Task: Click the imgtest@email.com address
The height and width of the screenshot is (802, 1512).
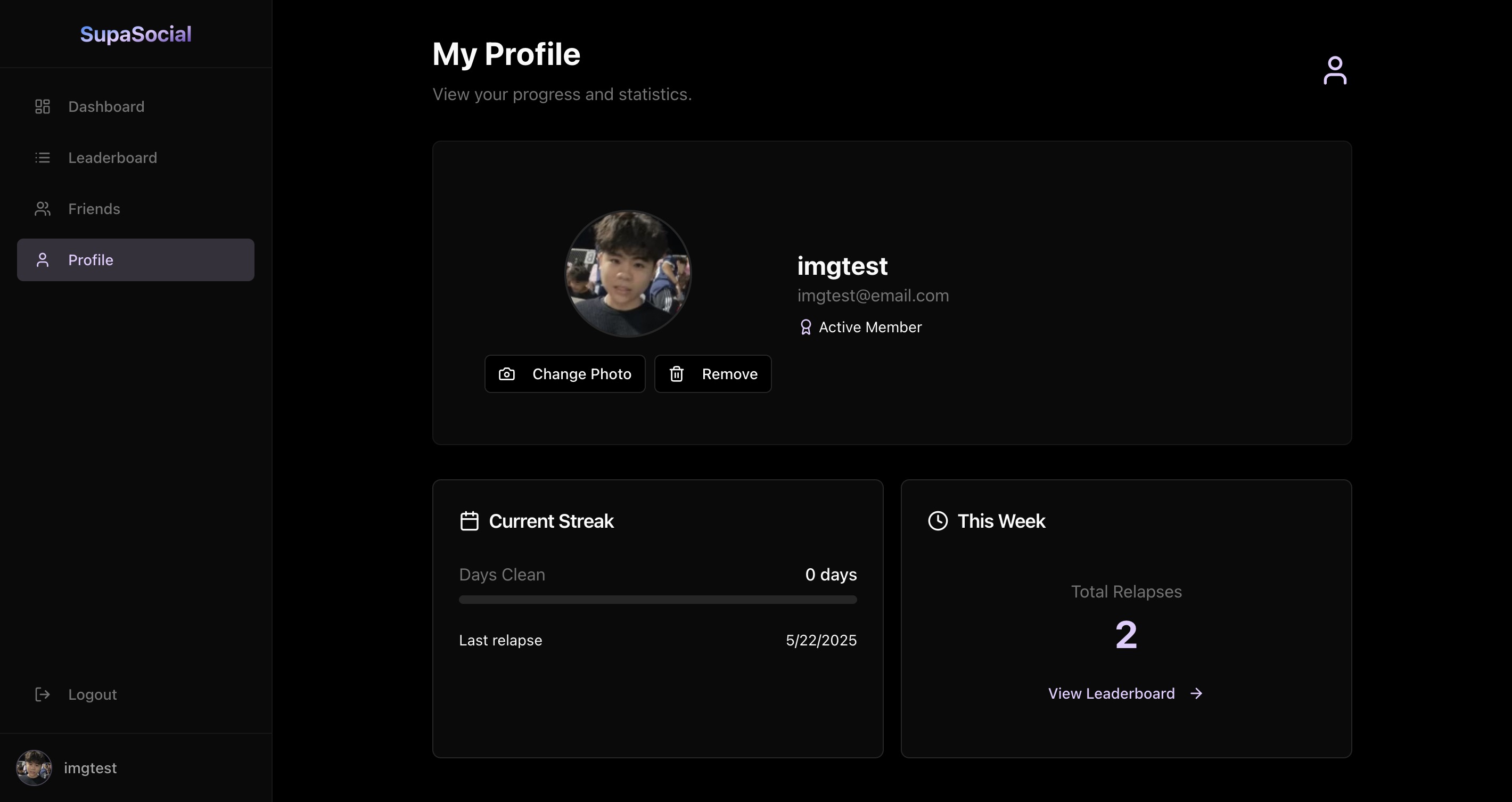Action: click(873, 296)
